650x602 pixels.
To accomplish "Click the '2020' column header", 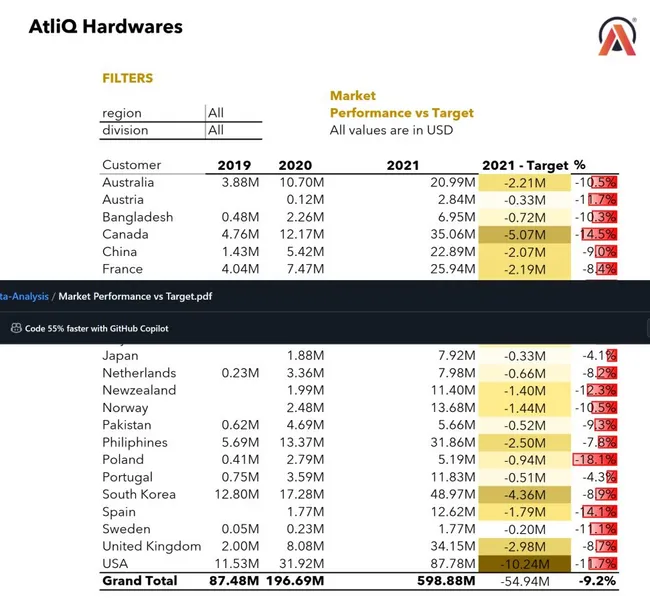I will point(295,165).
